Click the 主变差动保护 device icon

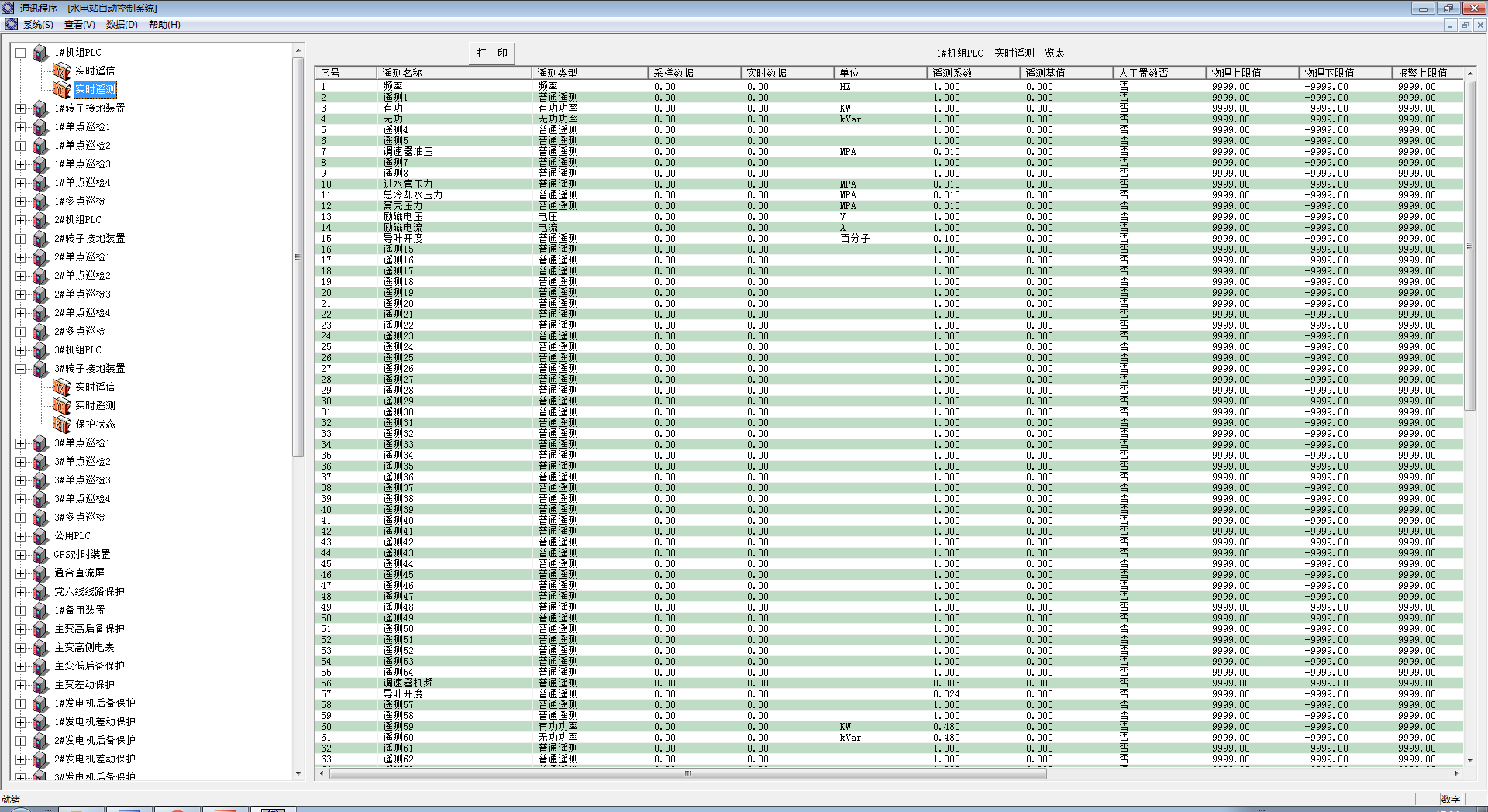(x=40, y=685)
